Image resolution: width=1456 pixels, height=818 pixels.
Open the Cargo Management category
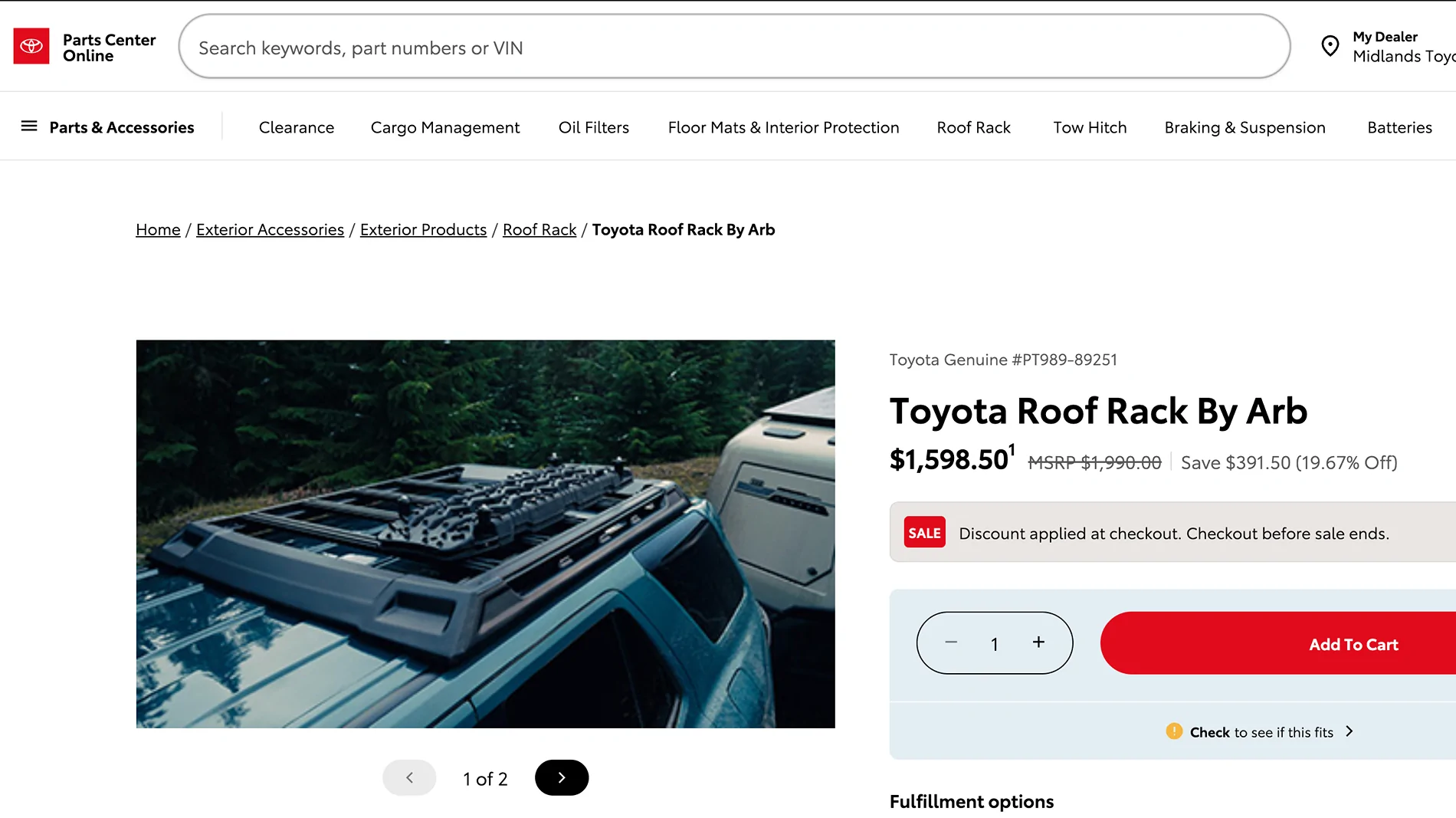point(445,127)
